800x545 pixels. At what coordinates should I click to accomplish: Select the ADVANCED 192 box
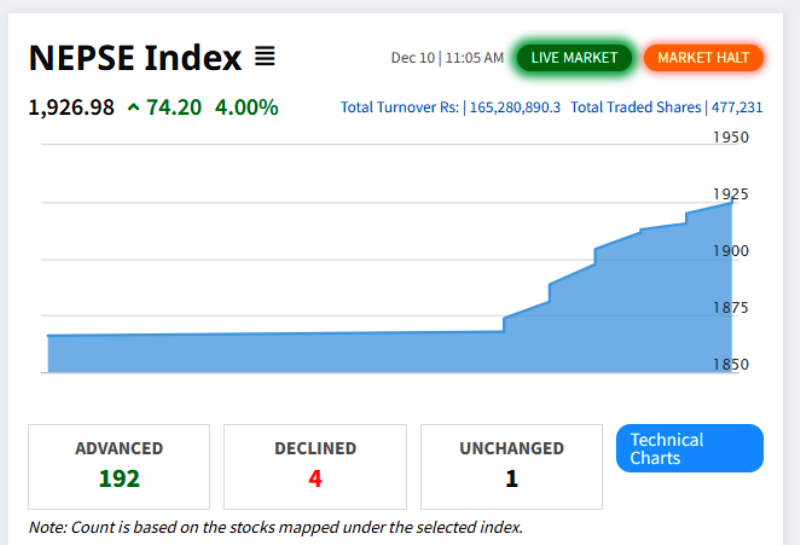pyautogui.click(x=119, y=466)
